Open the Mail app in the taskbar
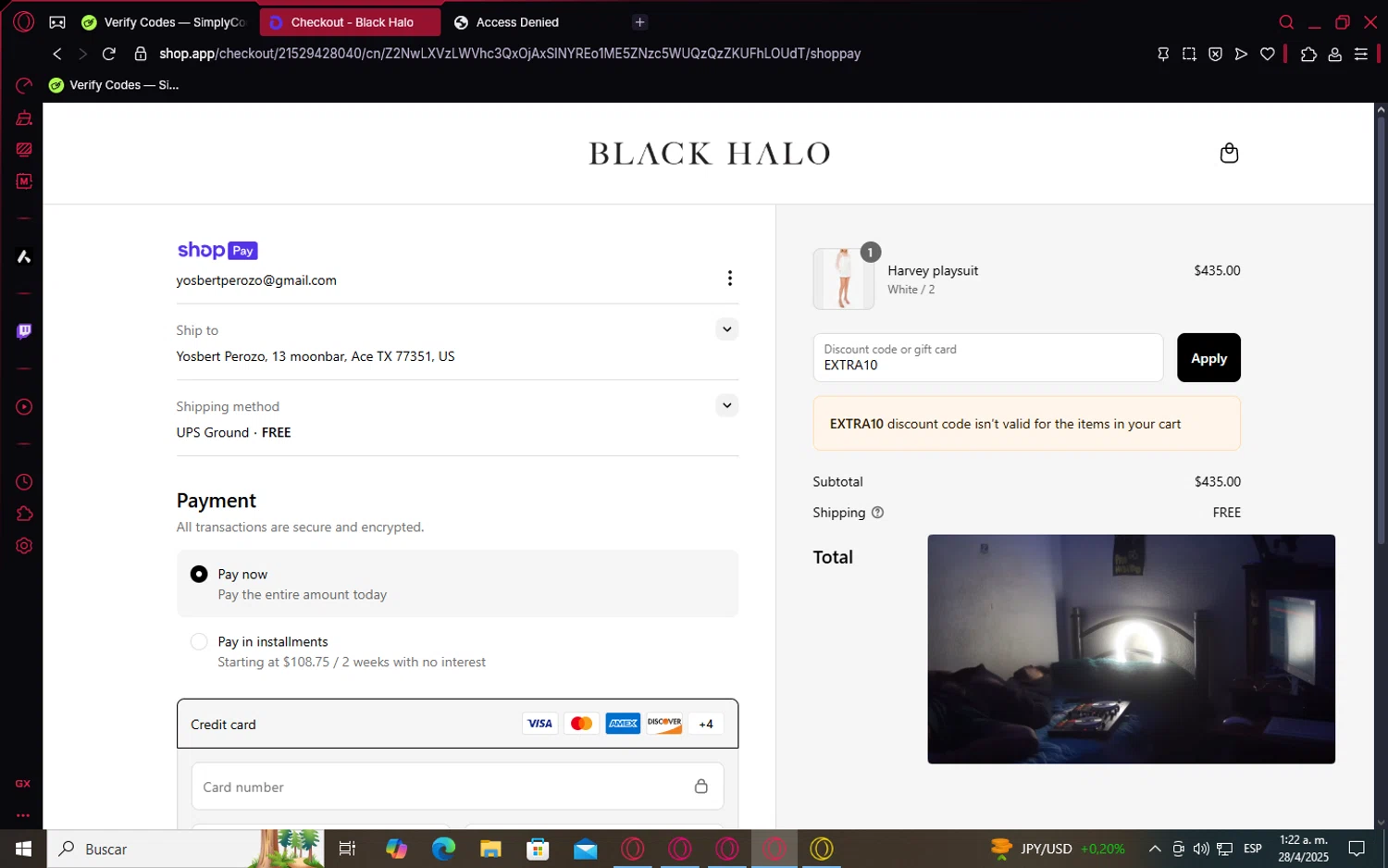The width and height of the screenshot is (1388, 868). pyautogui.click(x=586, y=849)
